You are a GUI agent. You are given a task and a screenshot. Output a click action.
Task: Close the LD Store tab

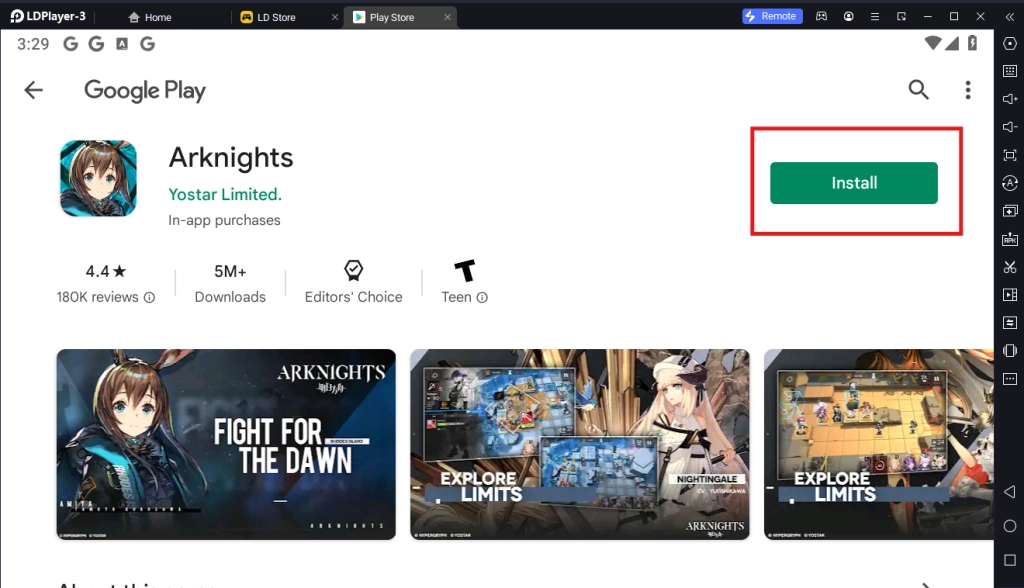coord(335,17)
